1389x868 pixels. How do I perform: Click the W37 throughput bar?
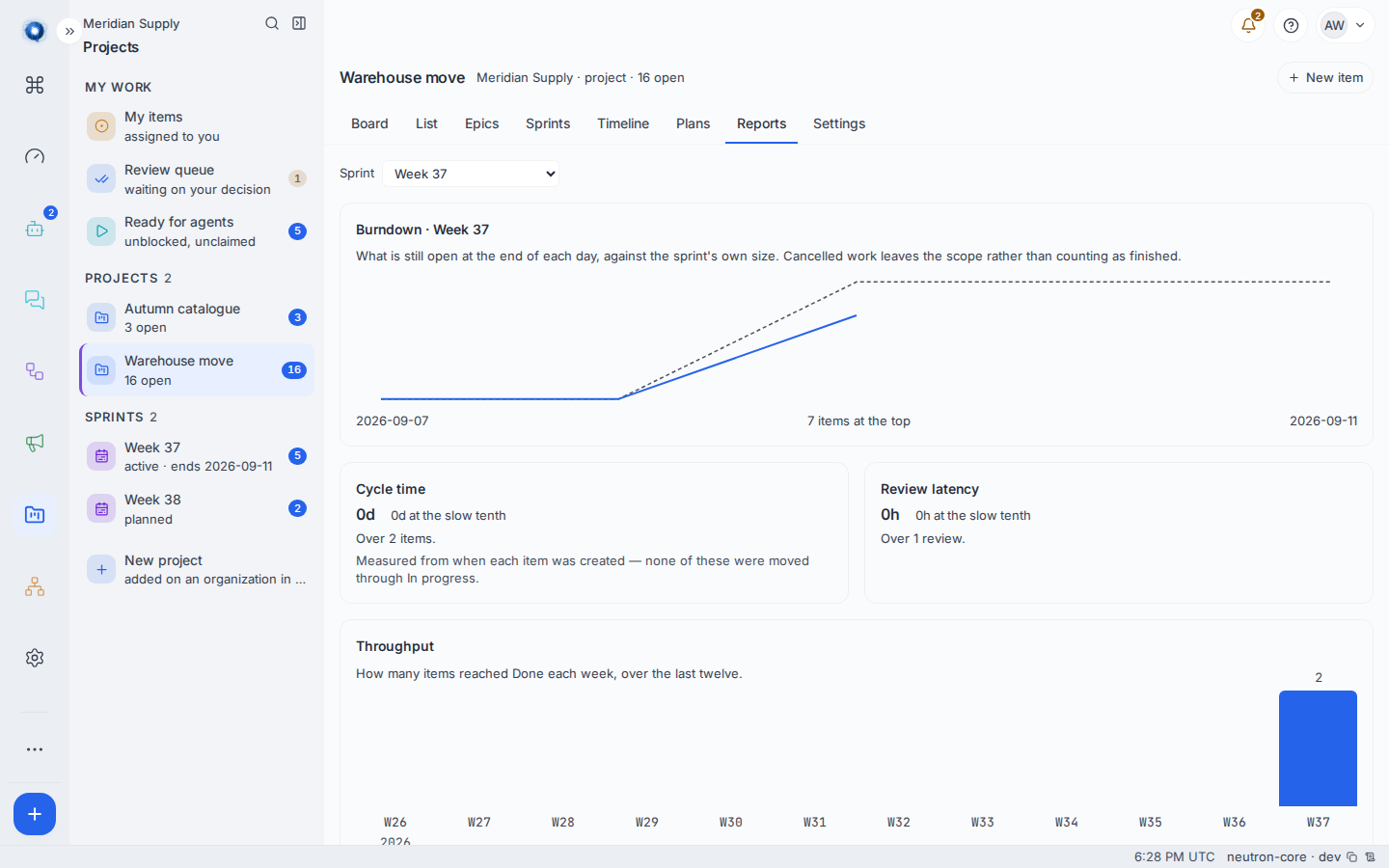(x=1318, y=748)
